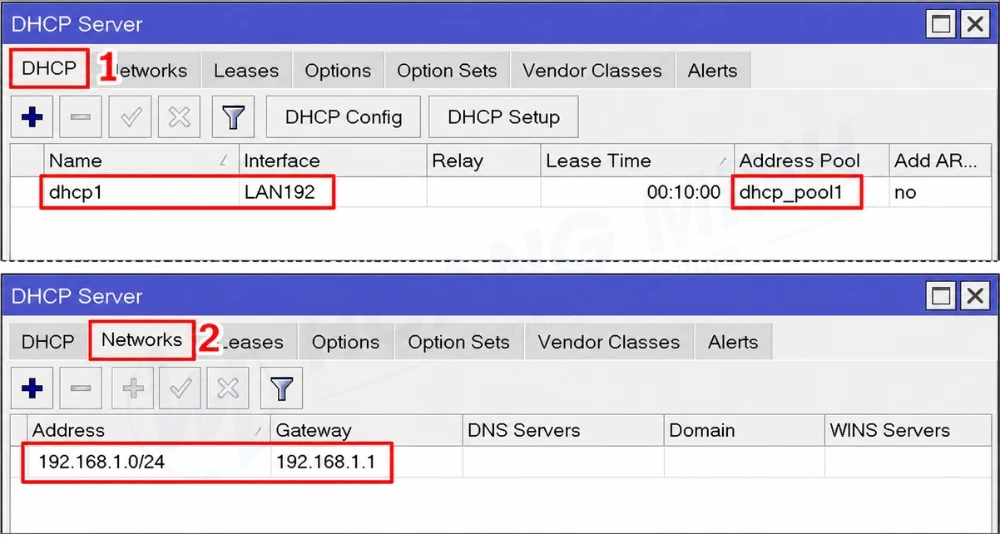Remove network with minus icon in bottom window

coord(80,388)
